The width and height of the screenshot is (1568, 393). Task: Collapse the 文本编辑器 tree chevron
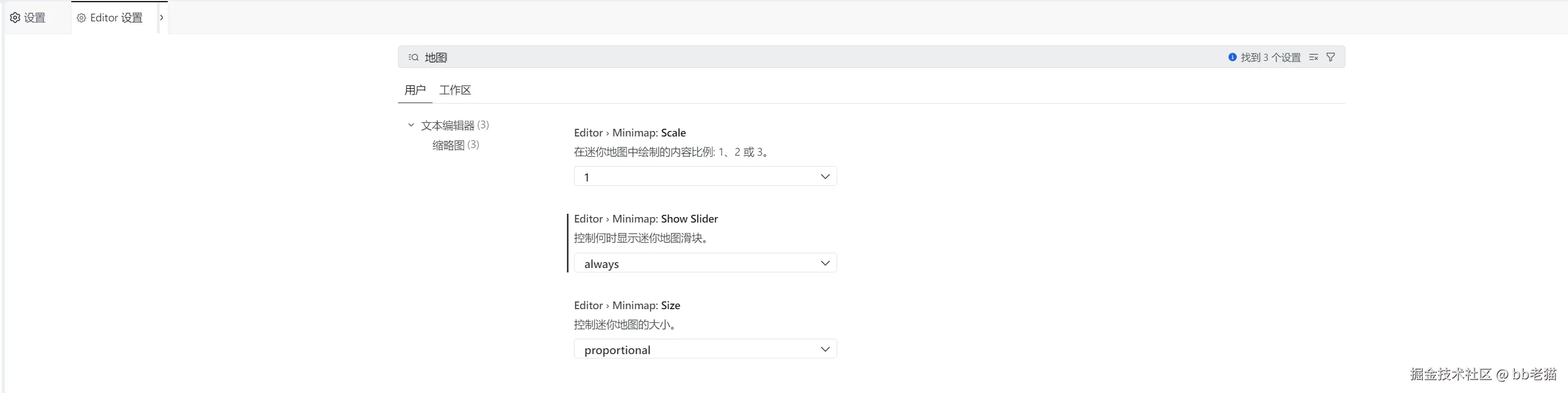click(x=411, y=126)
